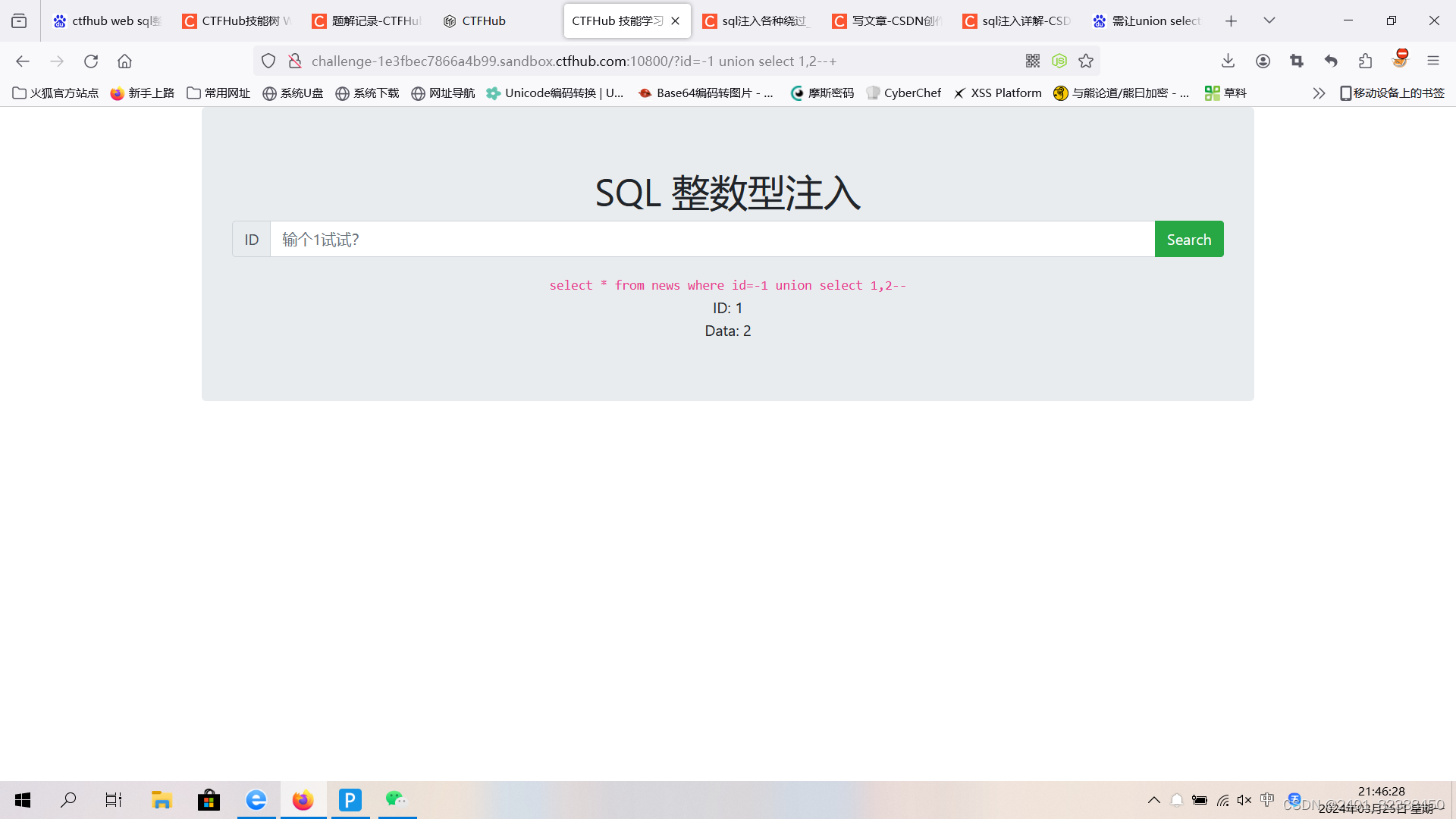Open the tab list dropdown chevron

point(1269,20)
